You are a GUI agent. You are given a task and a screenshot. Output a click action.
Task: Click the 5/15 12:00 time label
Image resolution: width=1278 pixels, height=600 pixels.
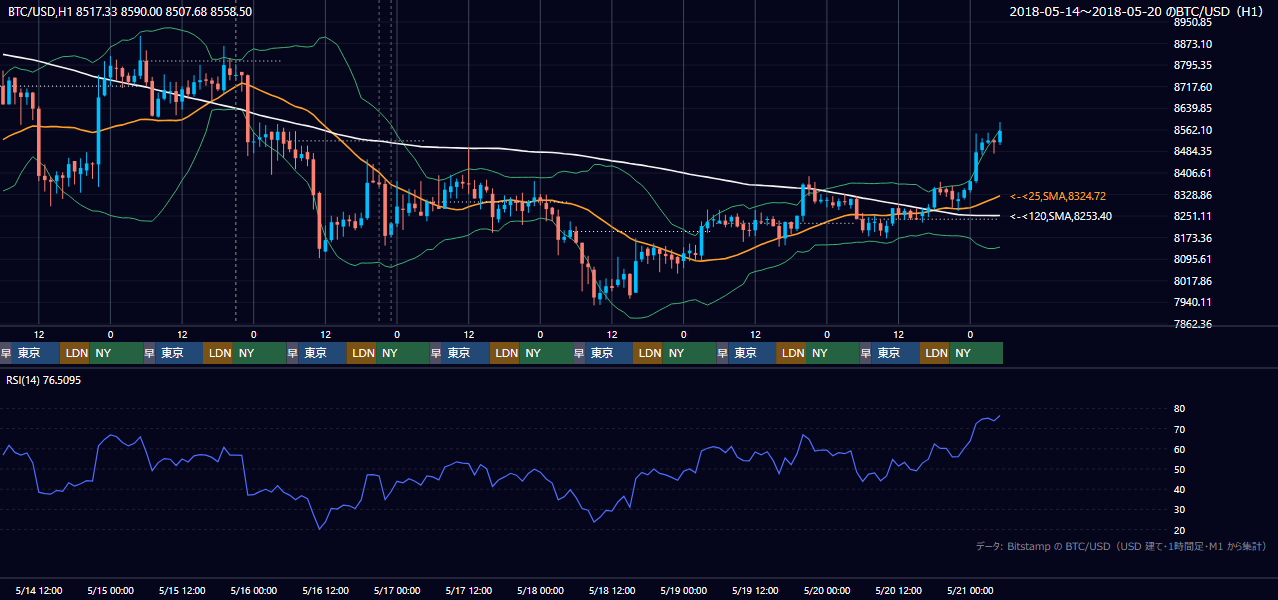[x=182, y=590]
